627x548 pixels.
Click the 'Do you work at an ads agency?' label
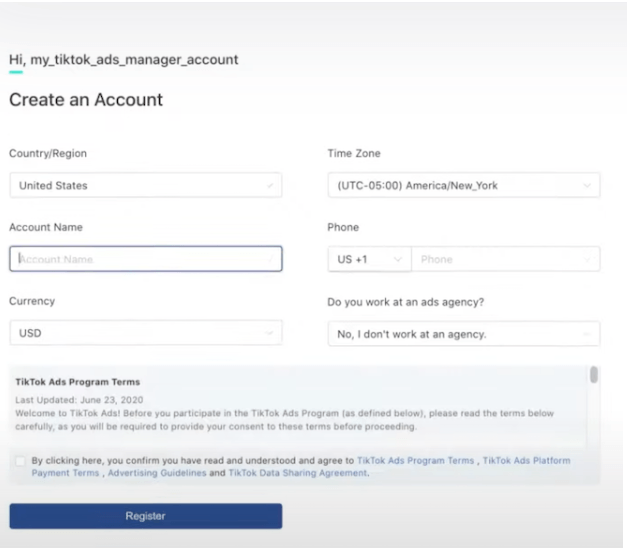pos(405,302)
